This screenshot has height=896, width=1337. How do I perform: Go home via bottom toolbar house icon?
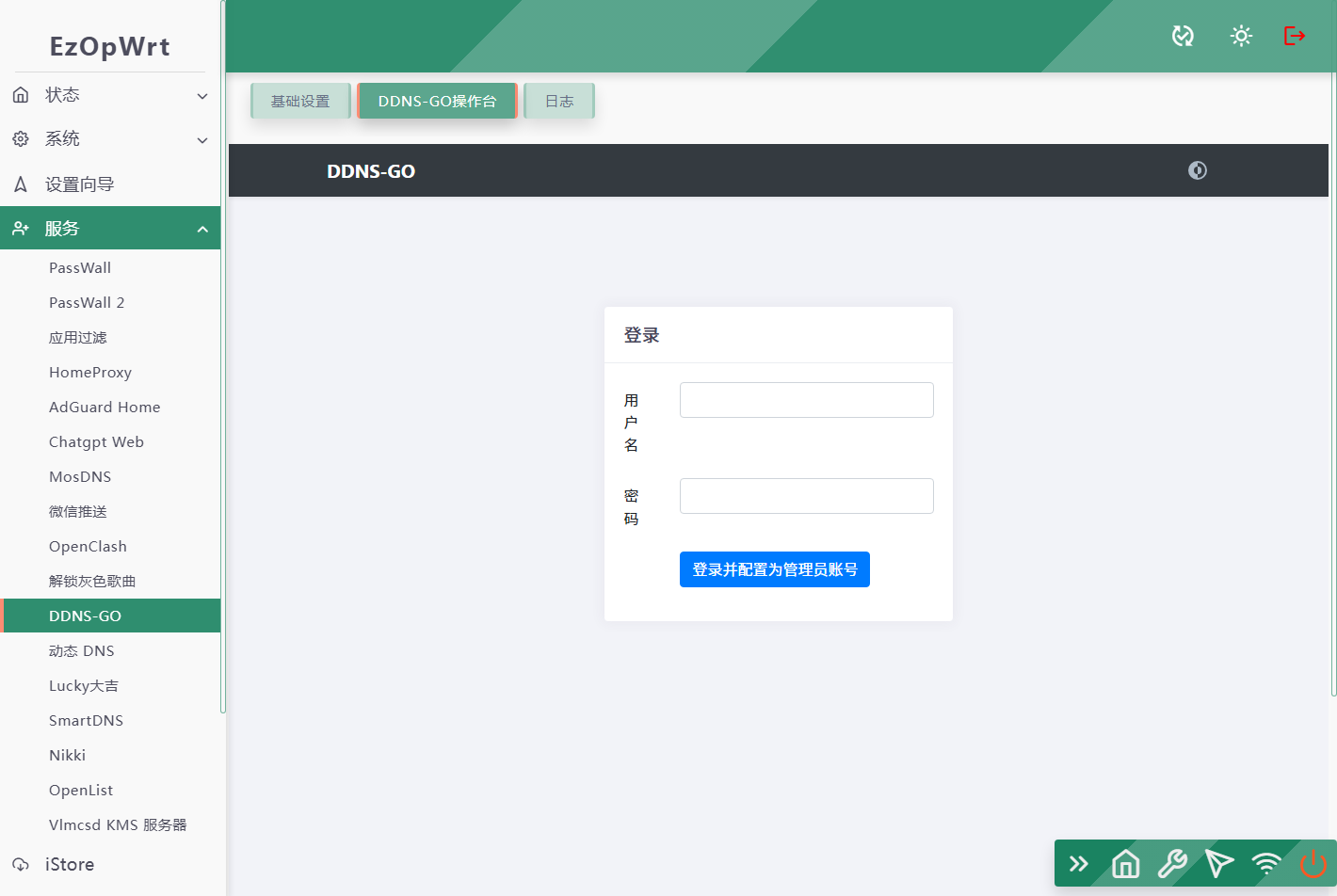pyautogui.click(x=1126, y=863)
